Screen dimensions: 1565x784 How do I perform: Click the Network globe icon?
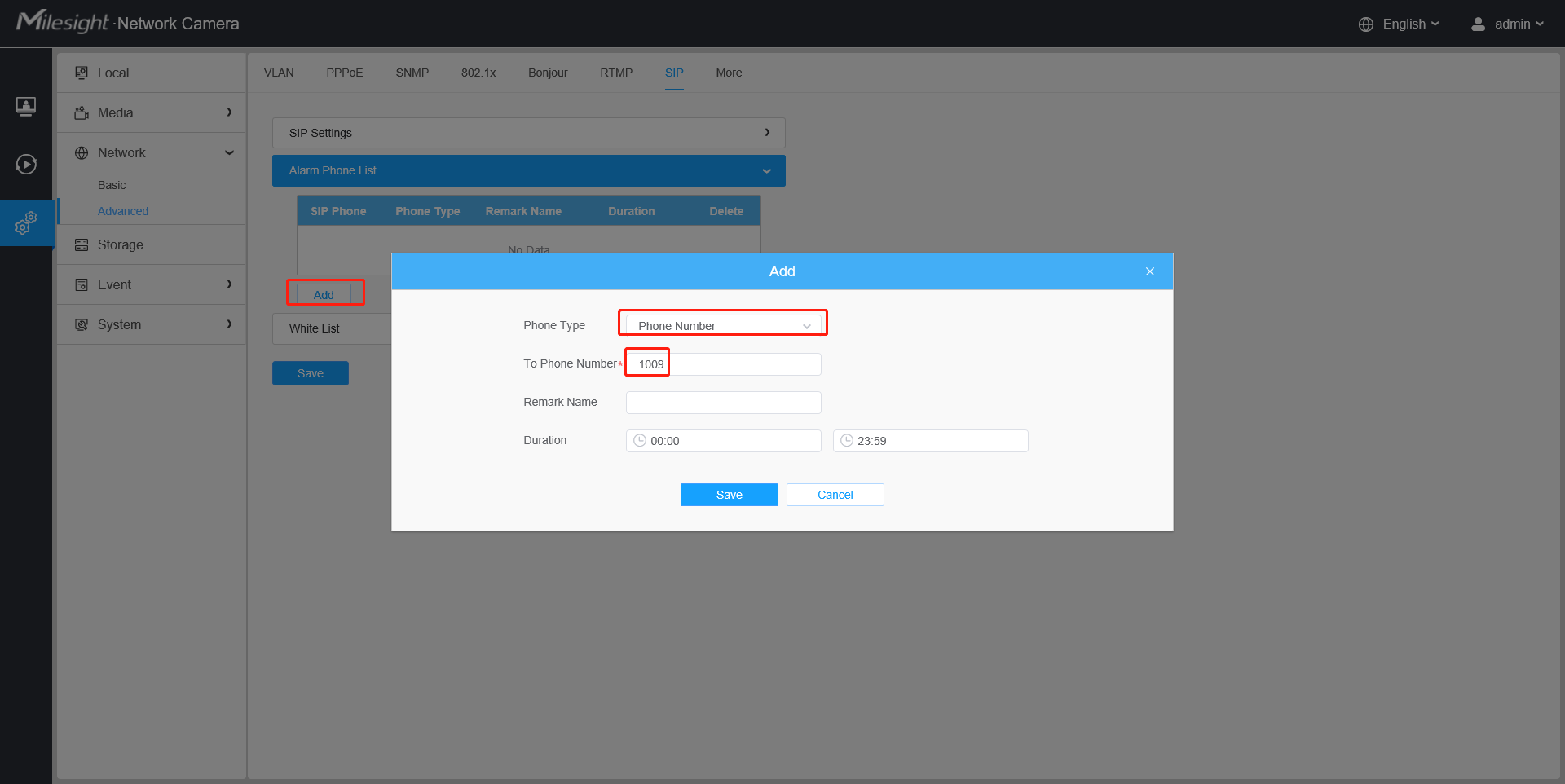[82, 152]
